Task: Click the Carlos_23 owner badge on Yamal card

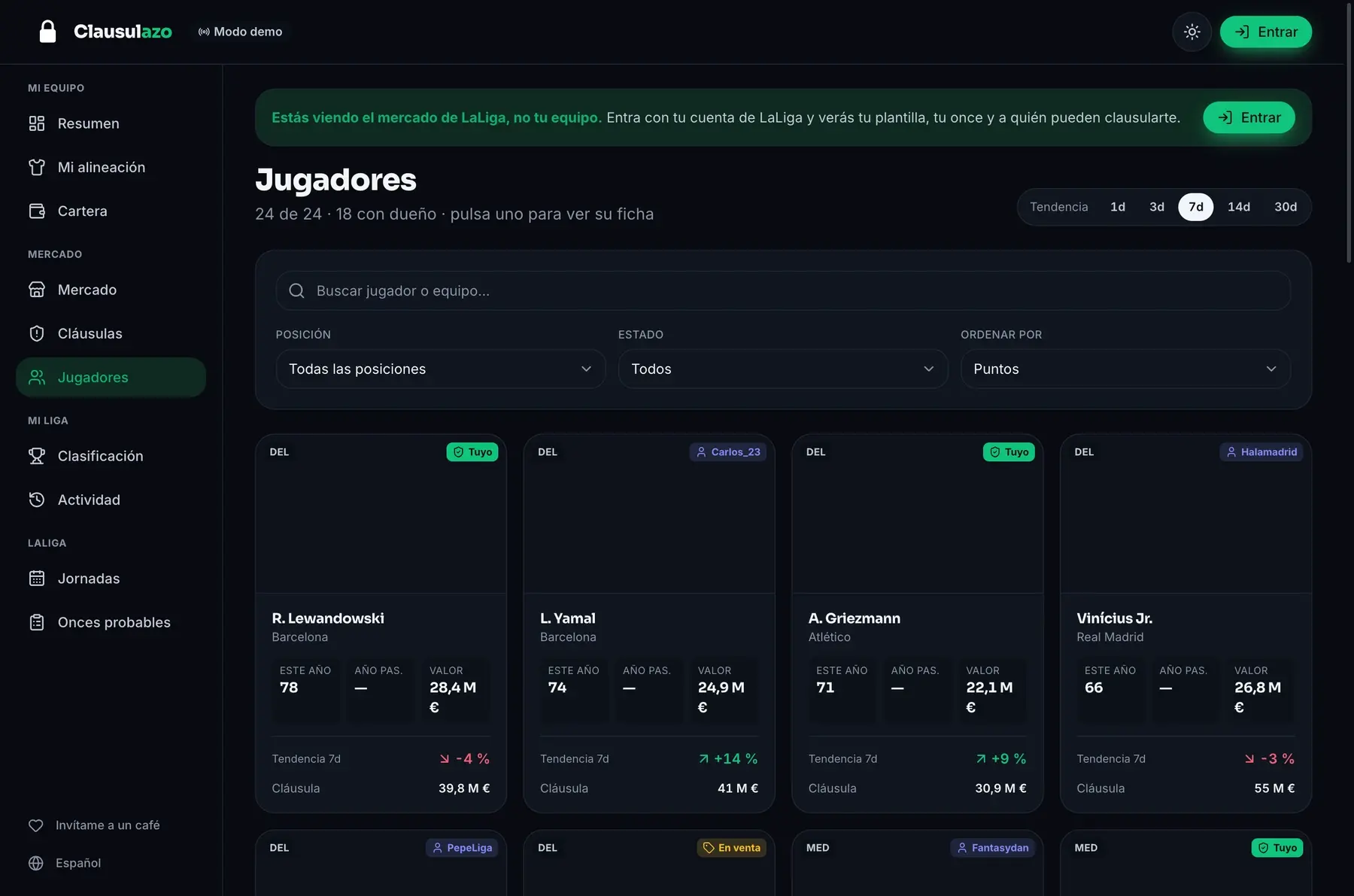Action: point(728,452)
